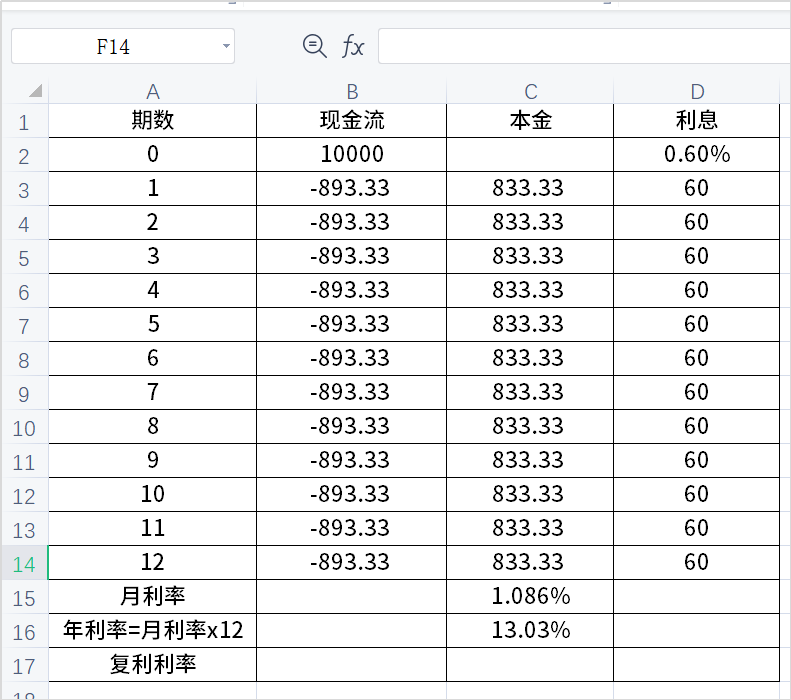This screenshot has height=700, width=791.
Task: Select row 10 header
Action: [x=24, y=427]
